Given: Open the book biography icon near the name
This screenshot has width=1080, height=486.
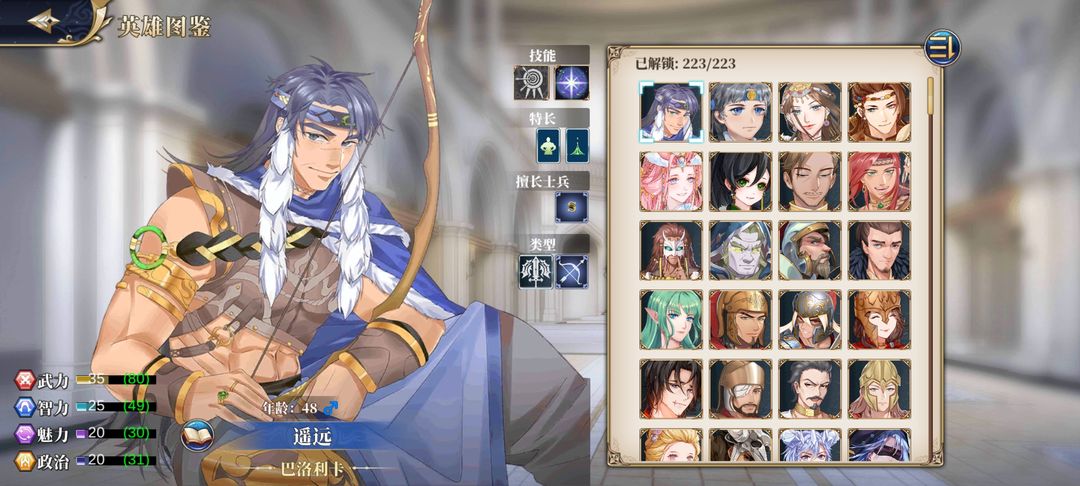Looking at the screenshot, I should (x=197, y=436).
